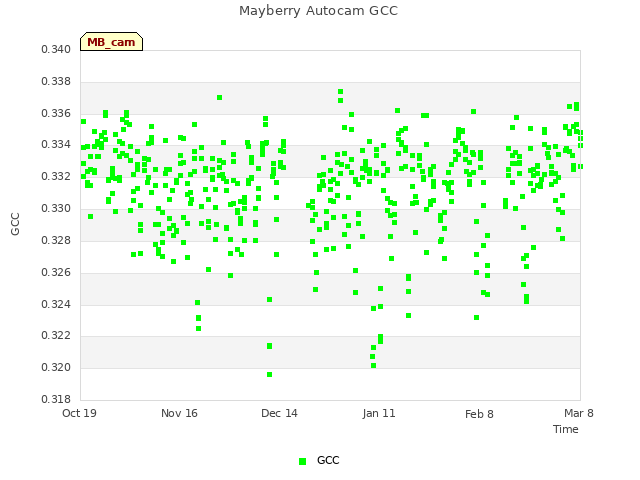Select the GCC legend label
This screenshot has width=640, height=480.
(x=328, y=460)
